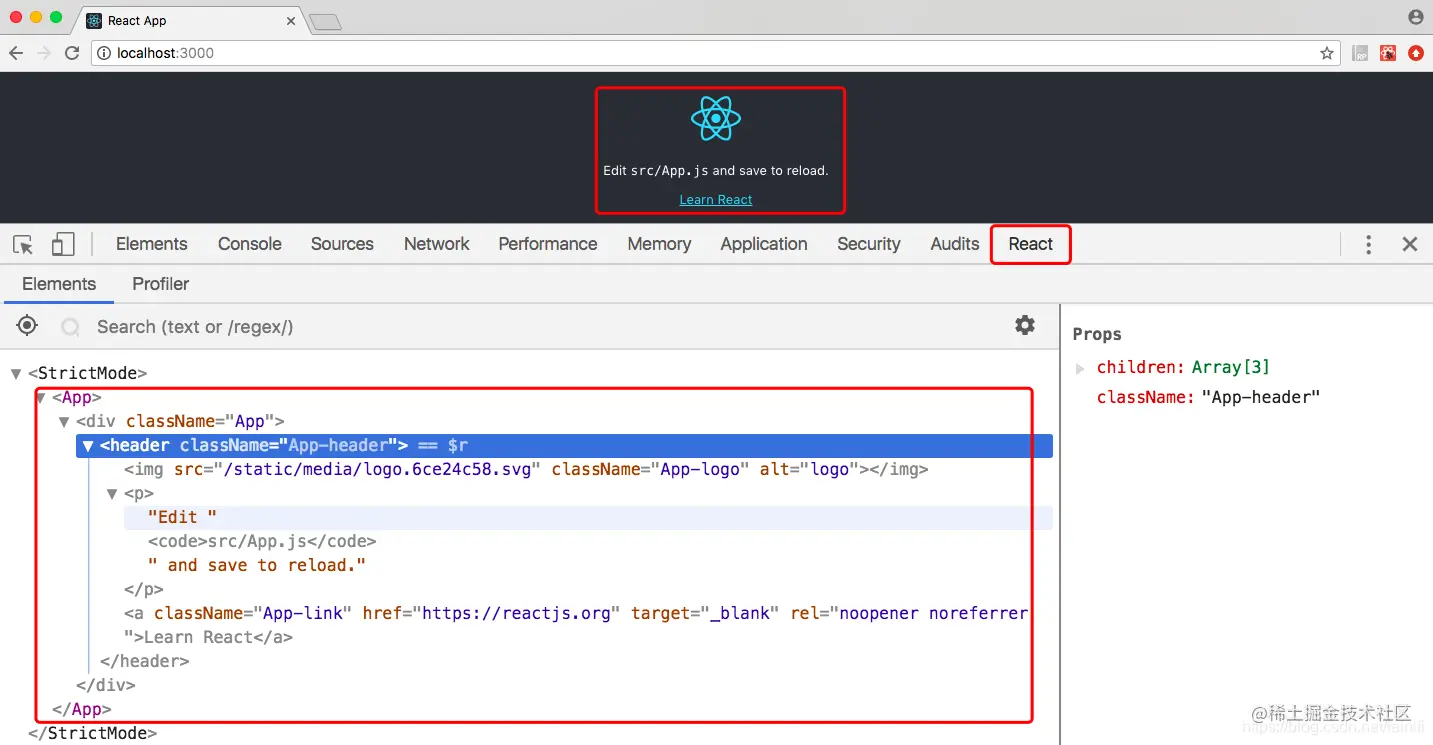Select the "Edit " text node
This screenshot has width=1433, height=745.
click(182, 517)
